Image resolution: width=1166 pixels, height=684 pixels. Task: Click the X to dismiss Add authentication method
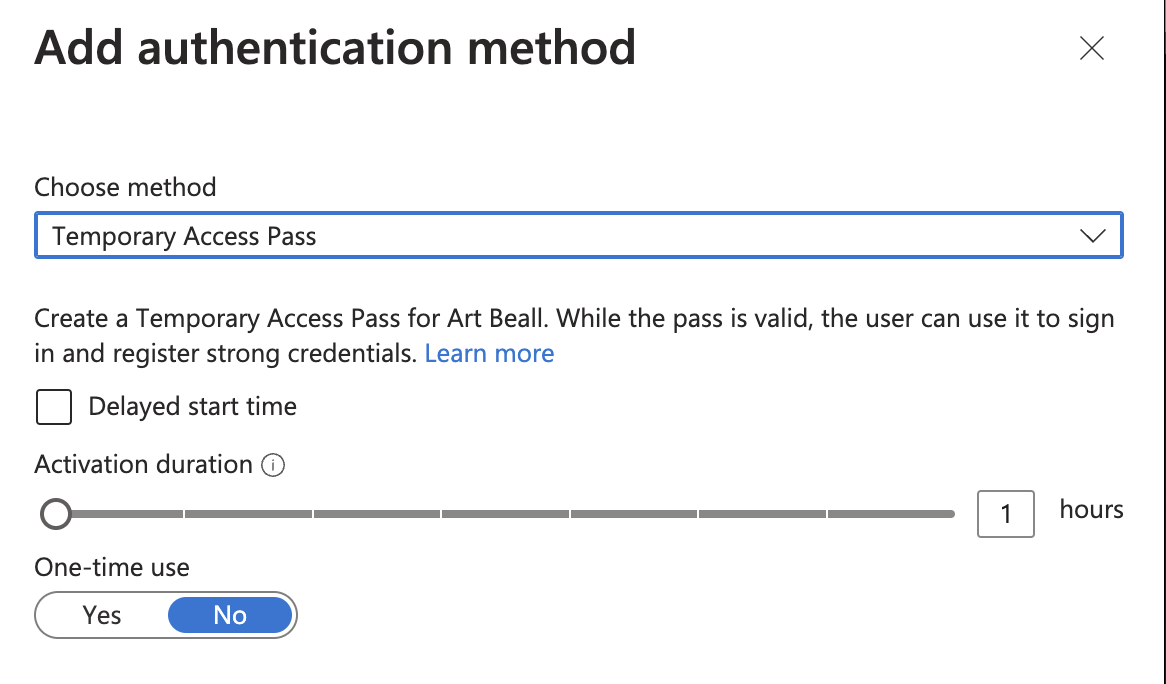point(1091,48)
